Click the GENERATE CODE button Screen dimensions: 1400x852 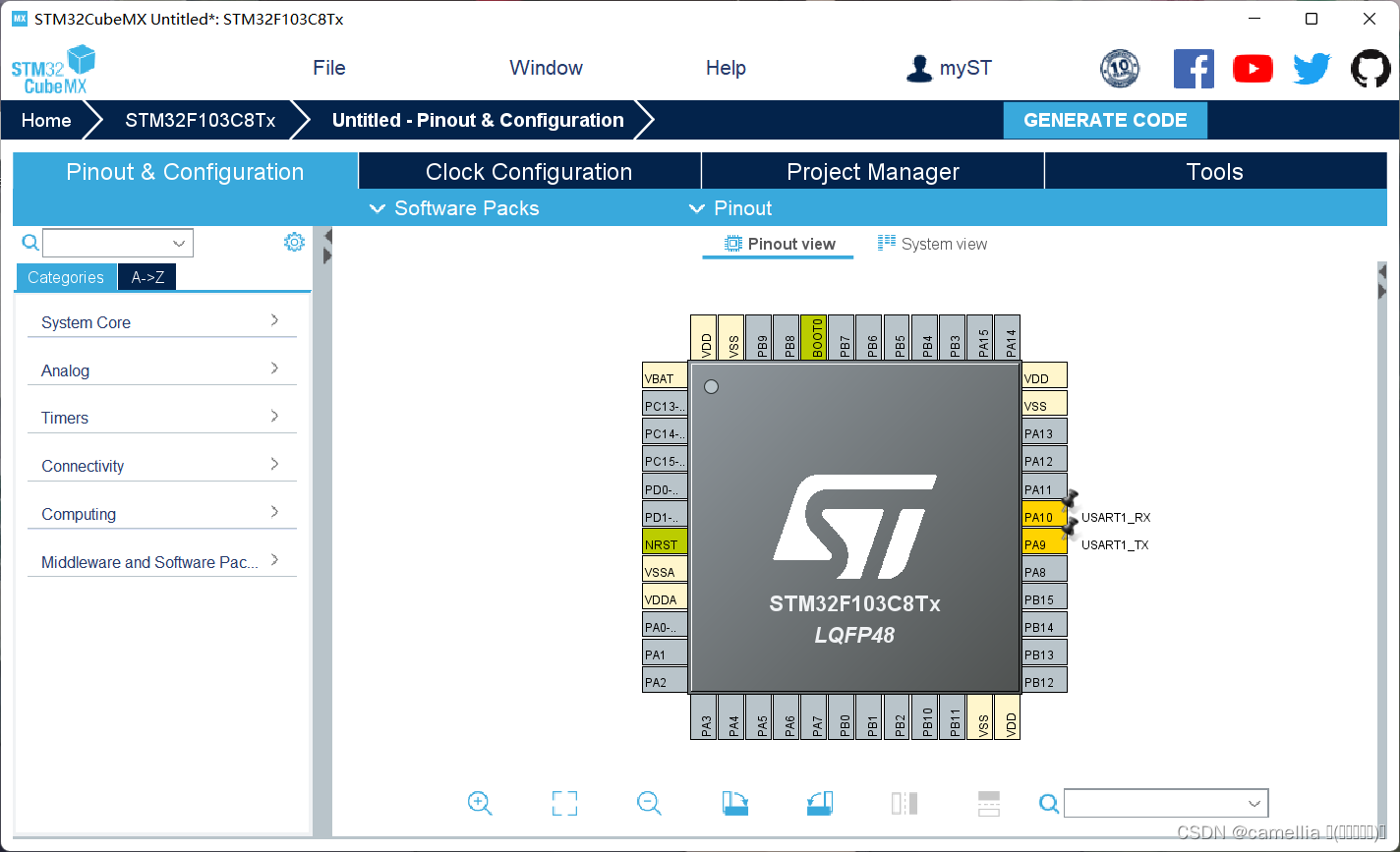click(x=1105, y=120)
